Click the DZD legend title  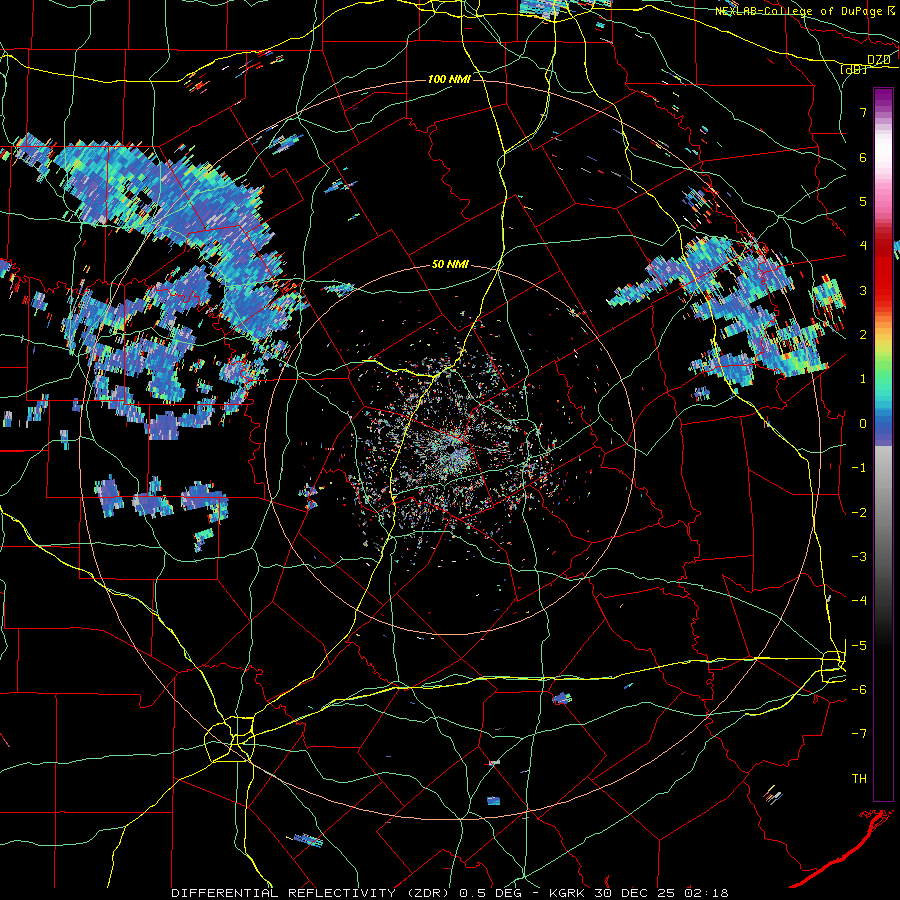click(879, 60)
